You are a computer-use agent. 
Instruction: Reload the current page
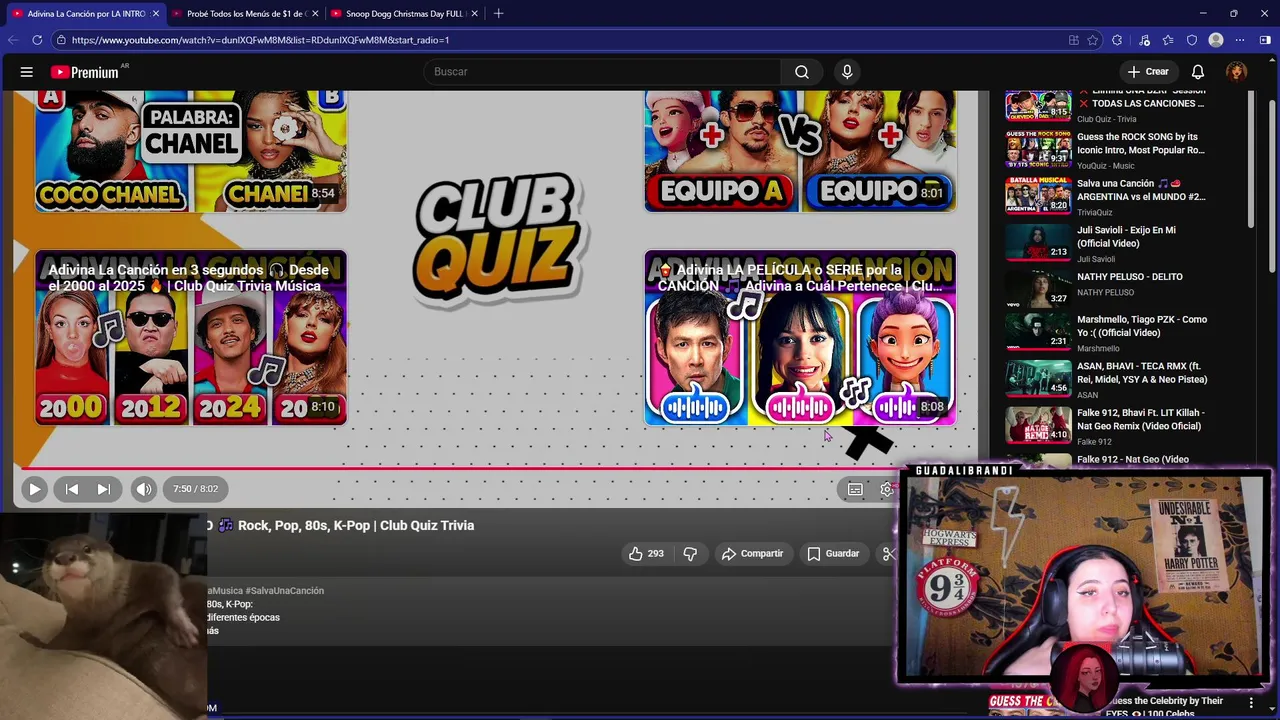tap(37, 40)
